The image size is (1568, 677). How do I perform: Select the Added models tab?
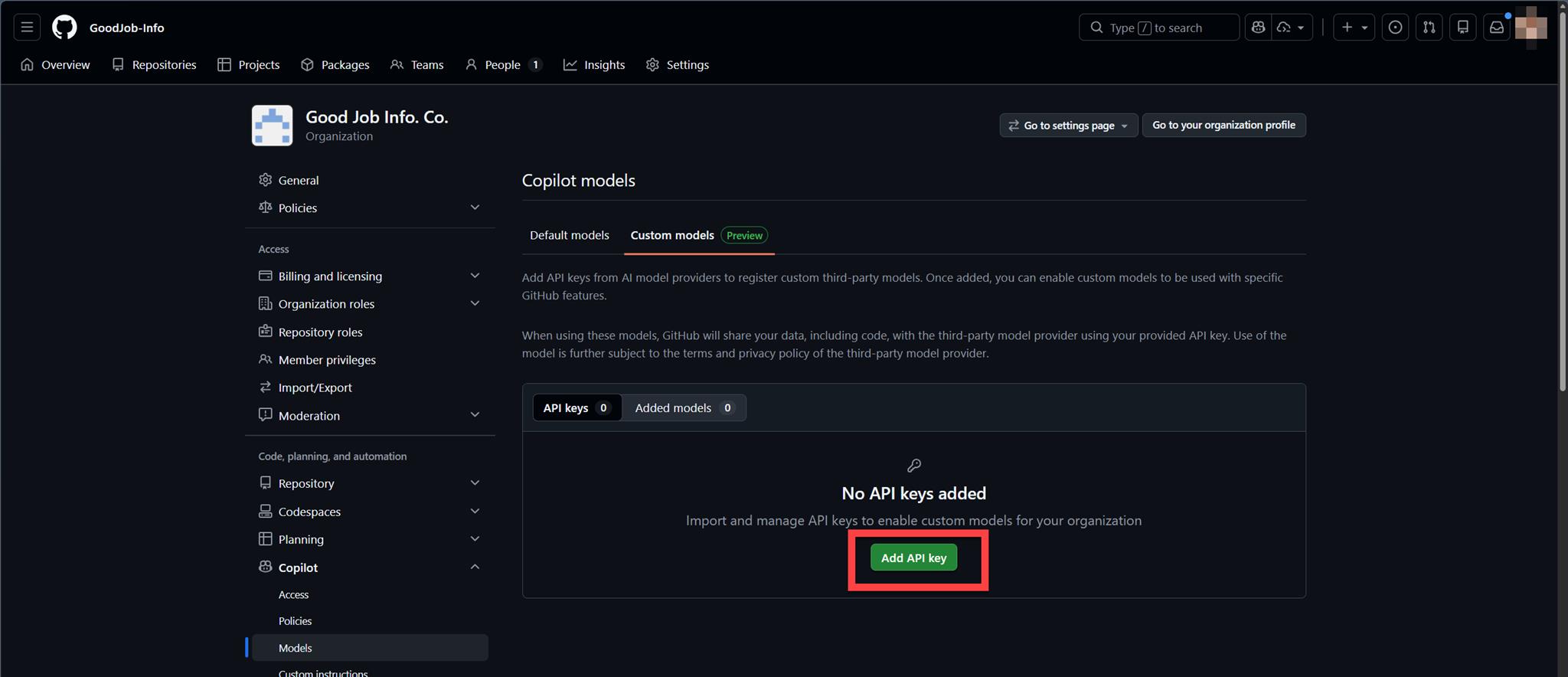pos(684,407)
